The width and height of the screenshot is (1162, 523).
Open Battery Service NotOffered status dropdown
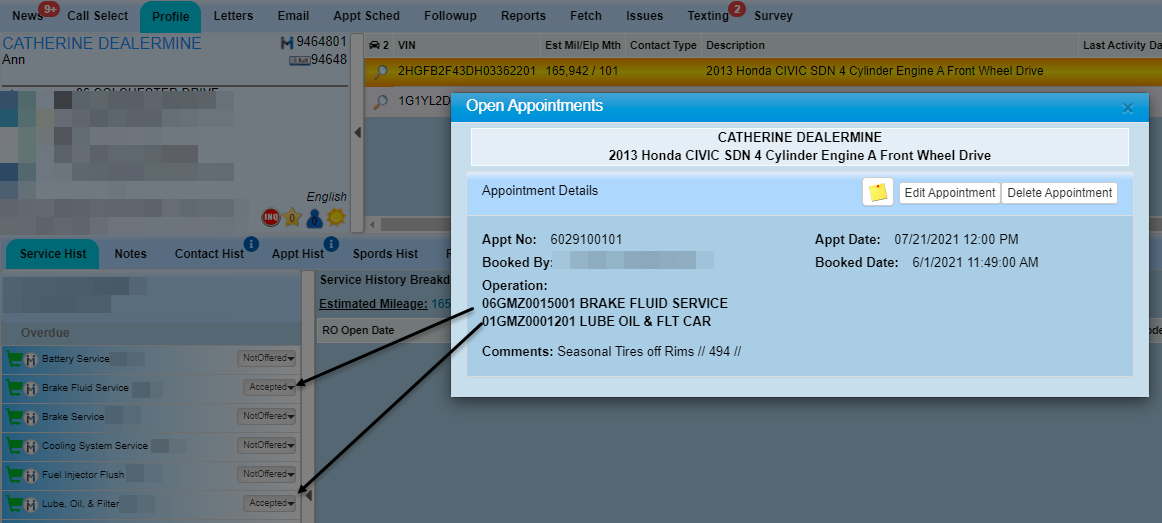pos(267,359)
